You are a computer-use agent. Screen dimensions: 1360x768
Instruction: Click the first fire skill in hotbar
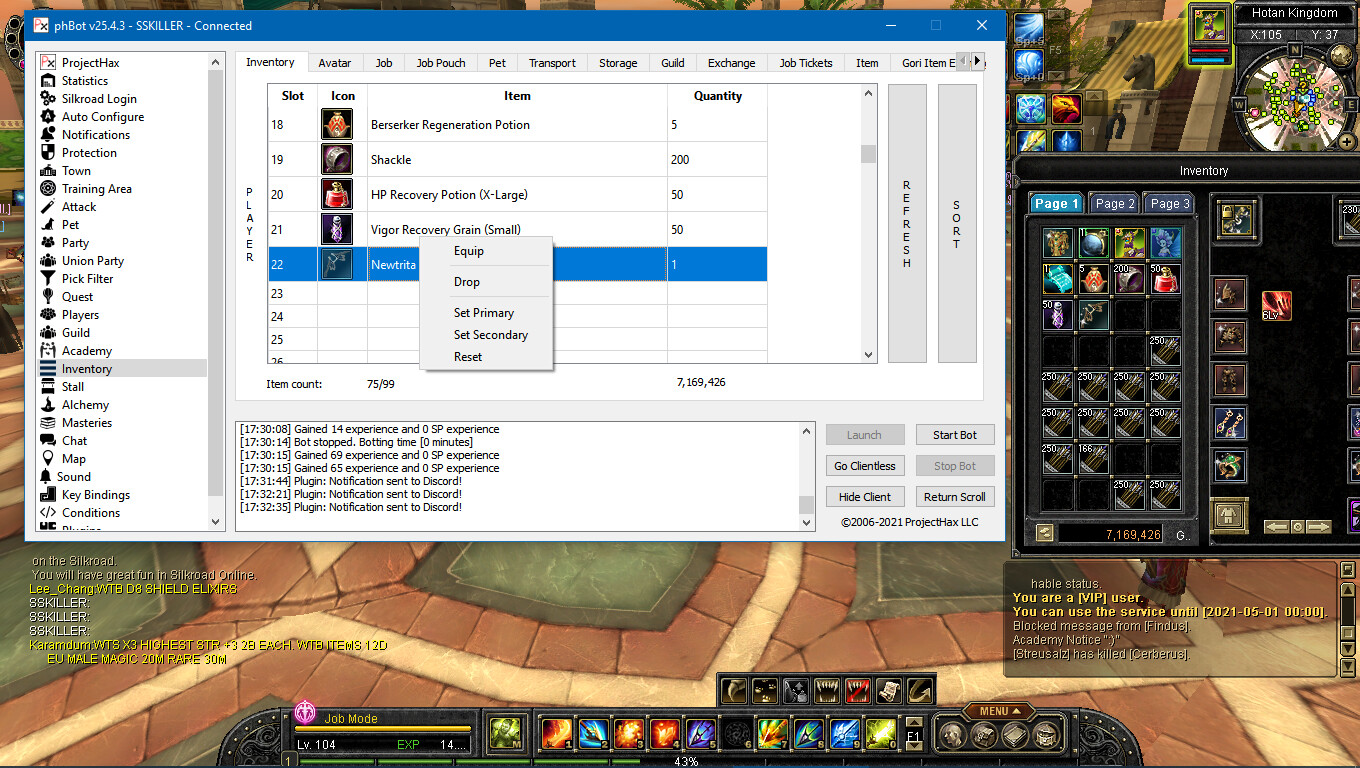coord(556,734)
